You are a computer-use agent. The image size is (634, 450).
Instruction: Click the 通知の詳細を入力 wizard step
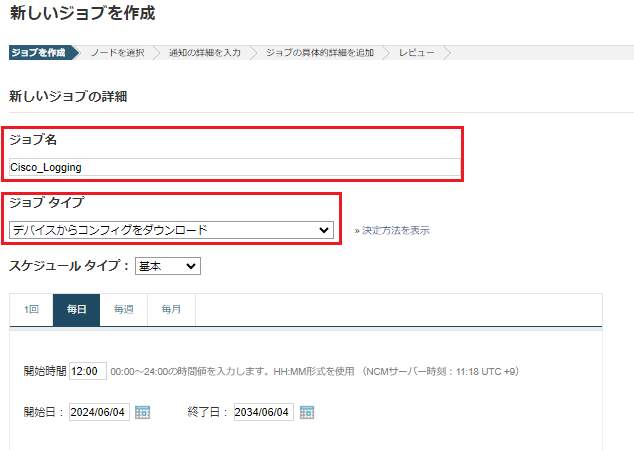coord(205,53)
